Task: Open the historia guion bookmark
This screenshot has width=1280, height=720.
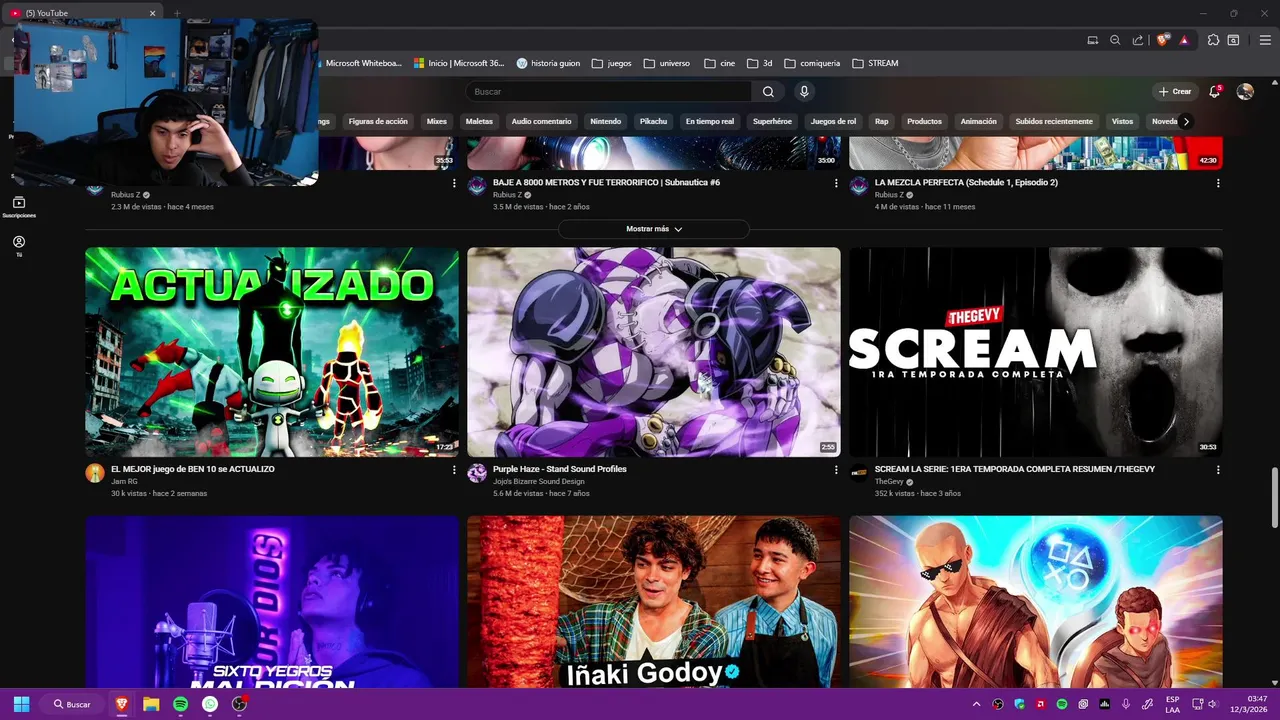Action: pos(548,63)
